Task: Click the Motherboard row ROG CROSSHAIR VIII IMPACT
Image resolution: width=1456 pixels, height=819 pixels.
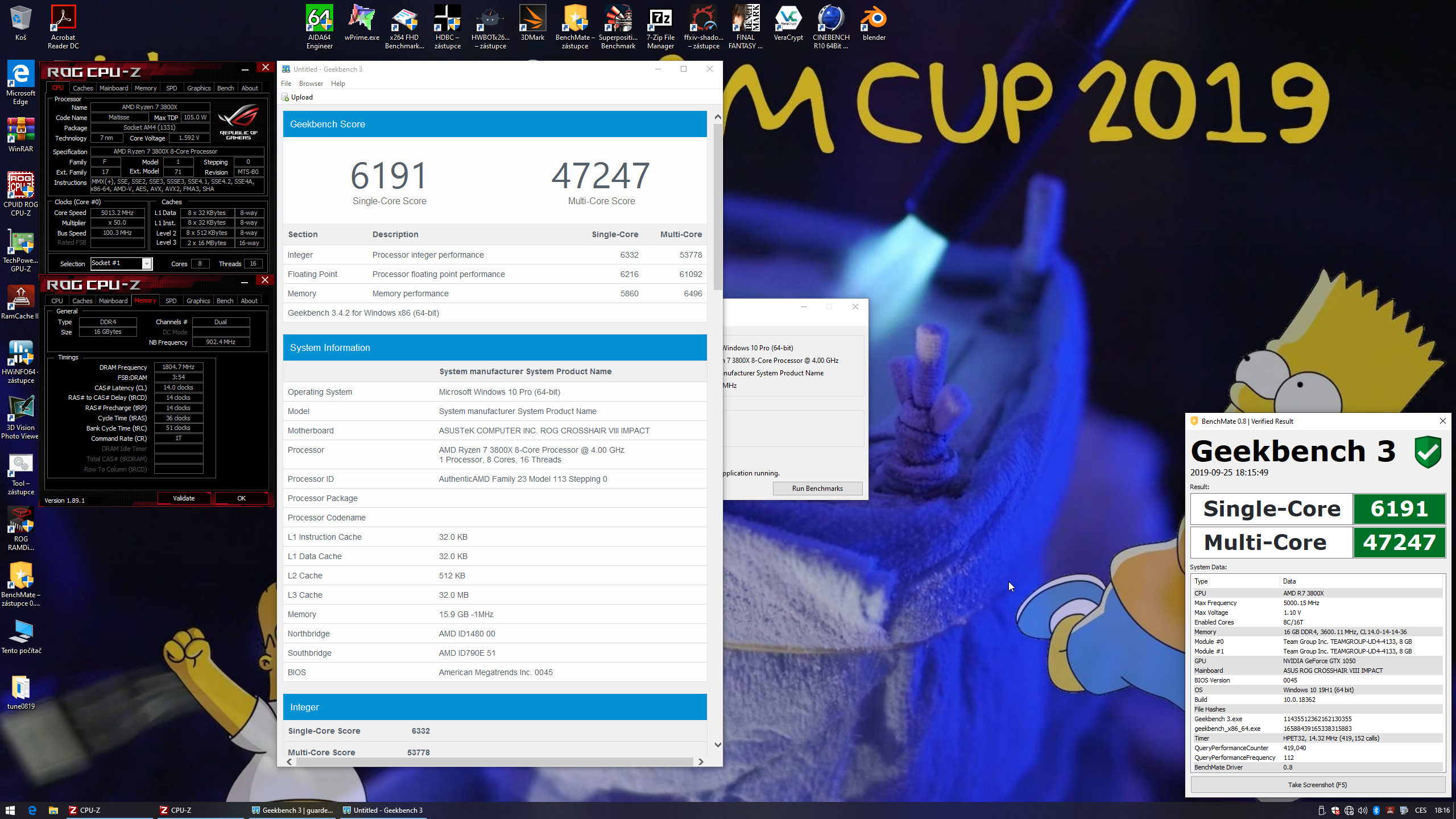Action: [495, 431]
